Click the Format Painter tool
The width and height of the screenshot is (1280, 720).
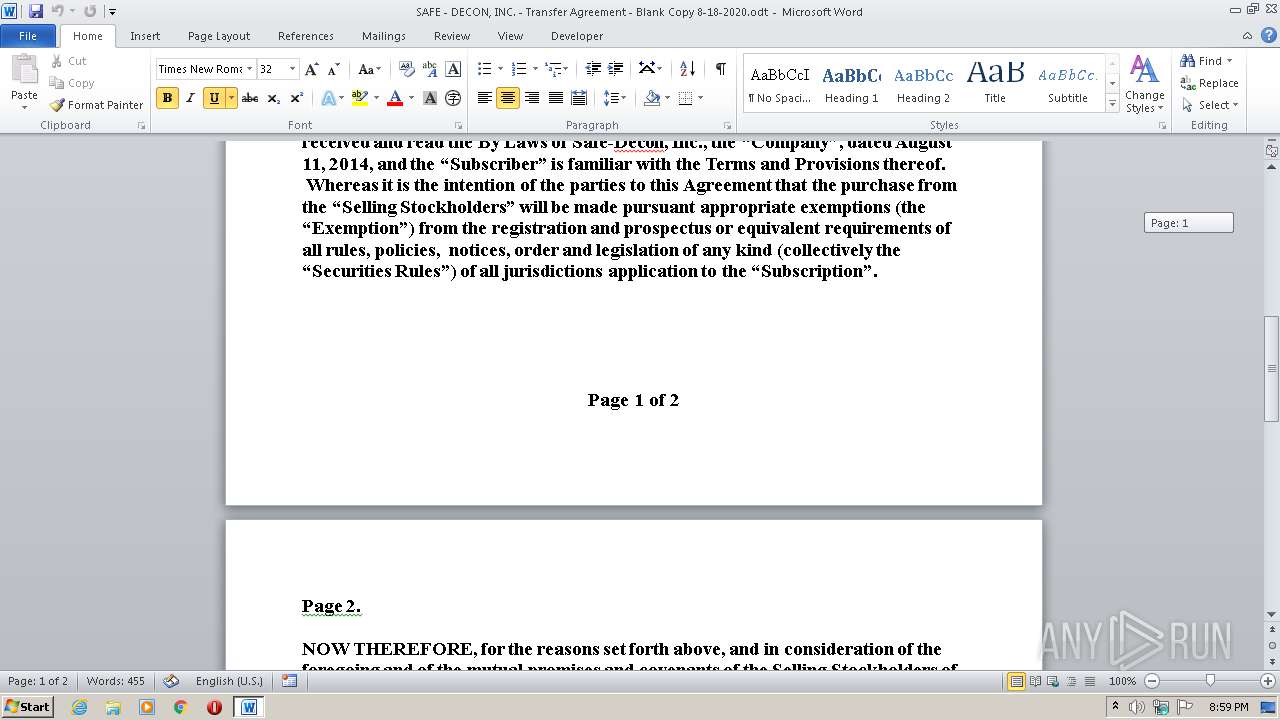click(97, 105)
